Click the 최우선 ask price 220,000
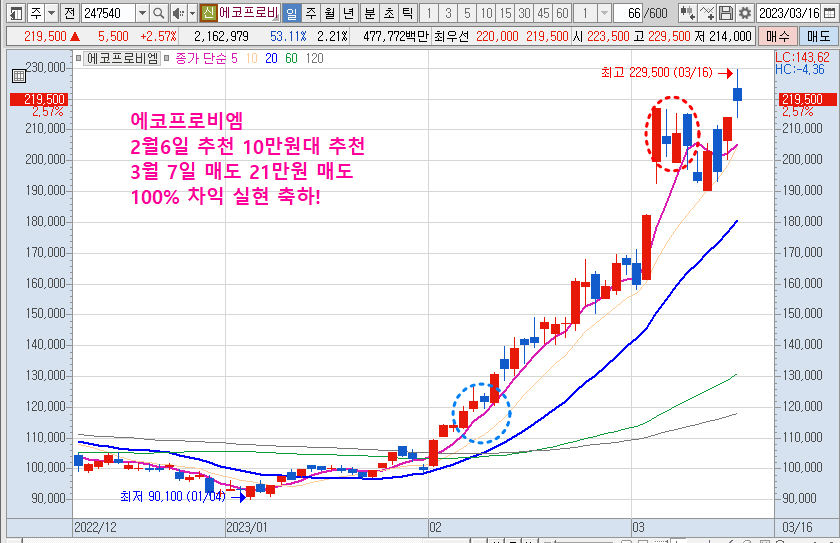 pyautogui.click(x=497, y=36)
